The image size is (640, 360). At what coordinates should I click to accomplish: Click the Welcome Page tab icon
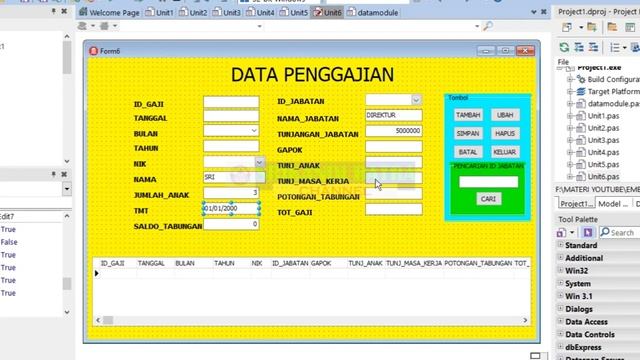point(83,12)
